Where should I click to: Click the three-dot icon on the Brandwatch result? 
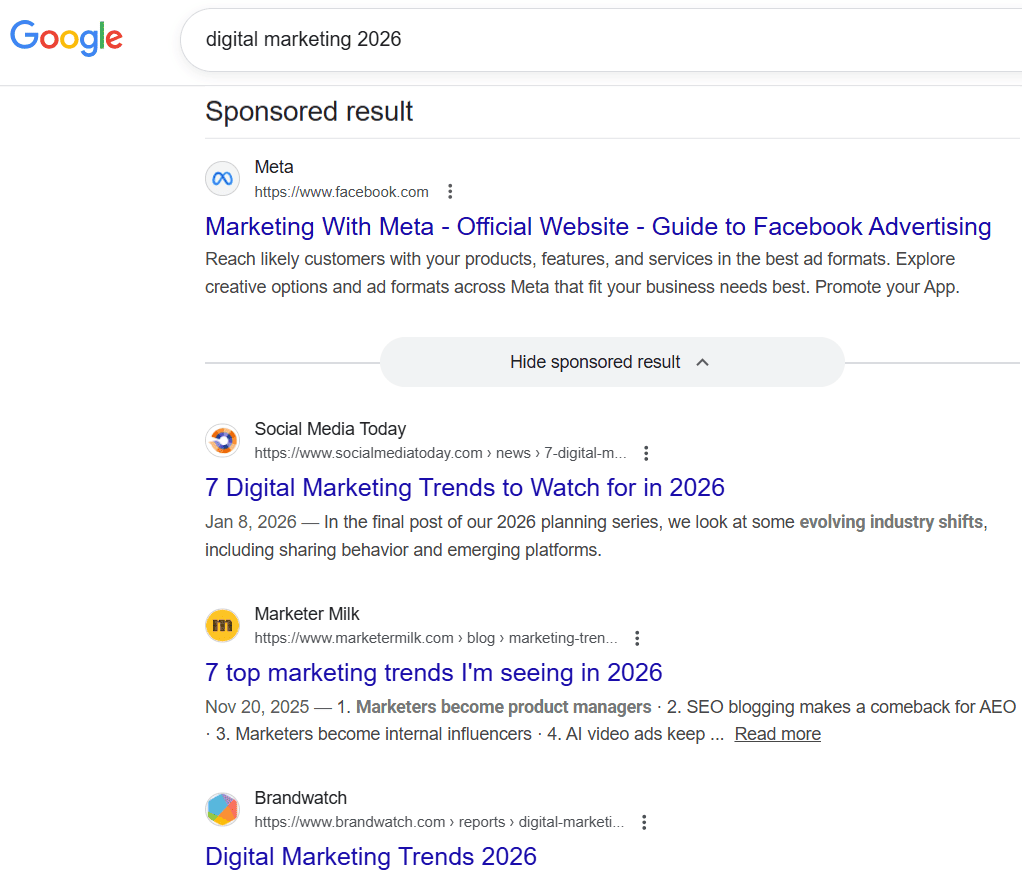pyautogui.click(x=644, y=821)
